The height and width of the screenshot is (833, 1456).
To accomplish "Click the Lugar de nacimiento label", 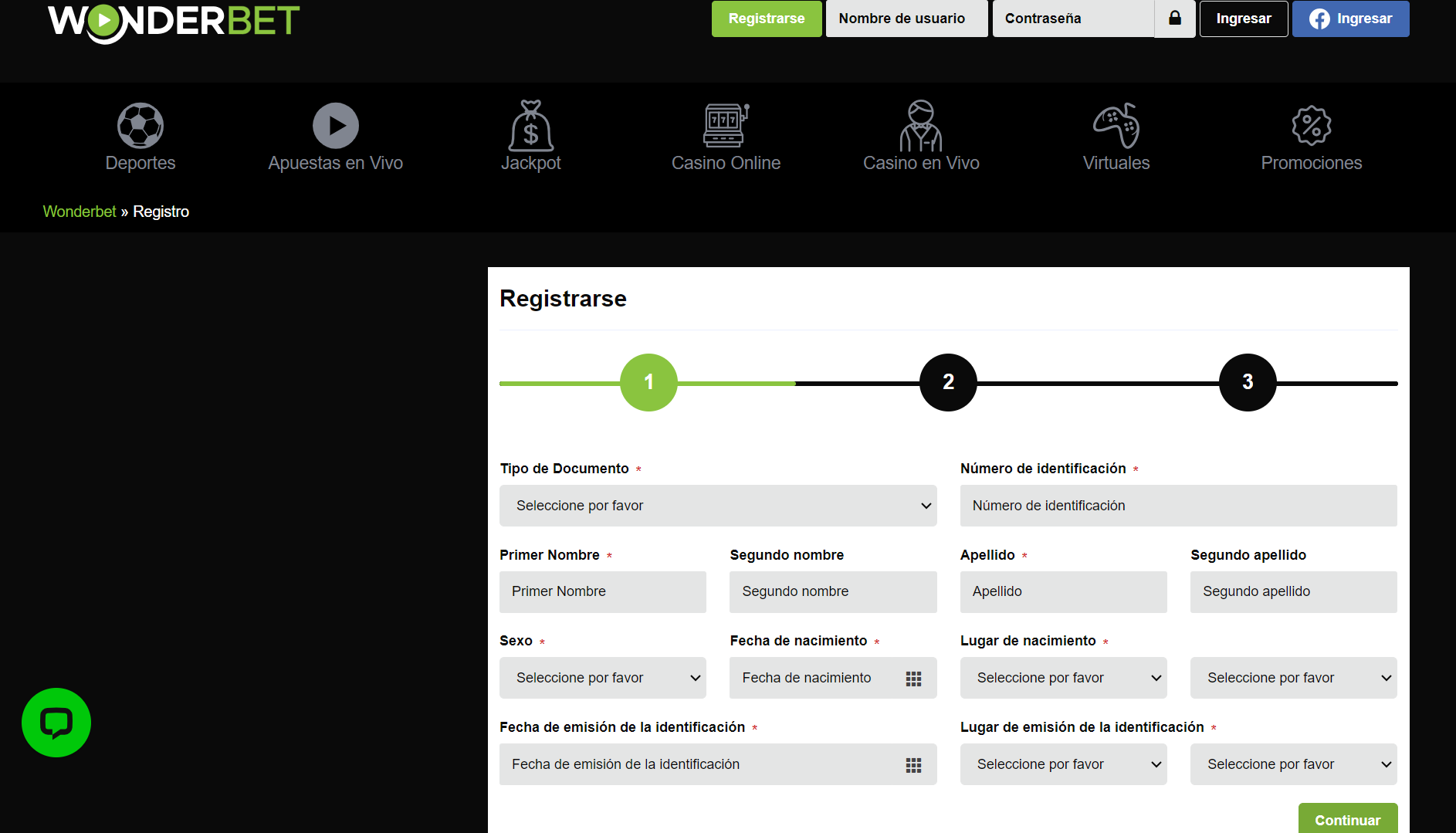I will 1028,641.
